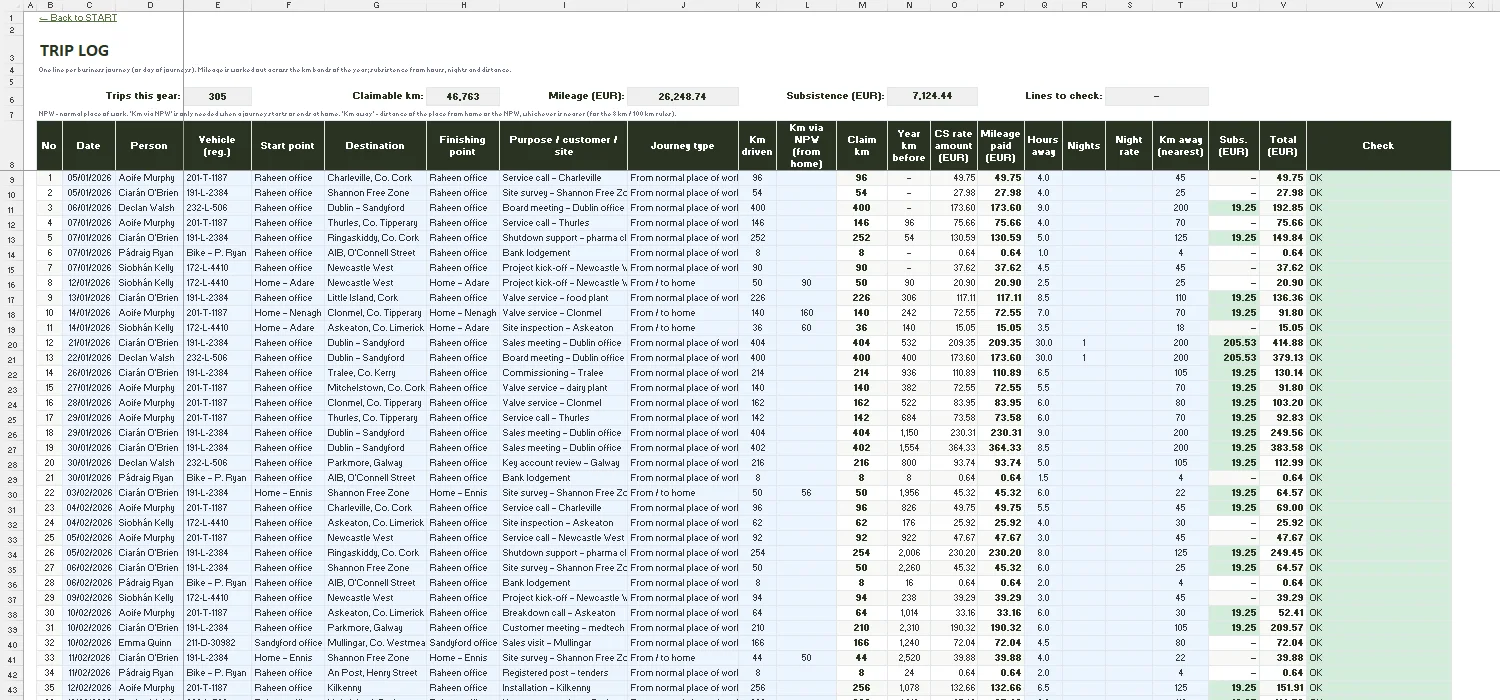
Task: Select the Lines to check value cell
Action: (x=1157, y=96)
